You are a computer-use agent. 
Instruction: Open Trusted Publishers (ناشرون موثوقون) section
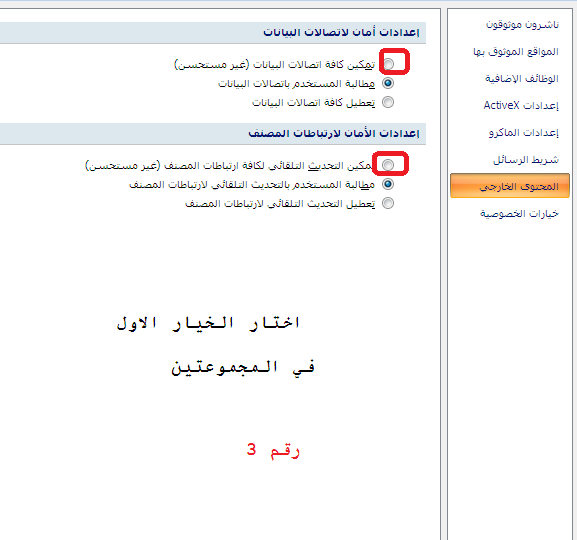pos(522,25)
